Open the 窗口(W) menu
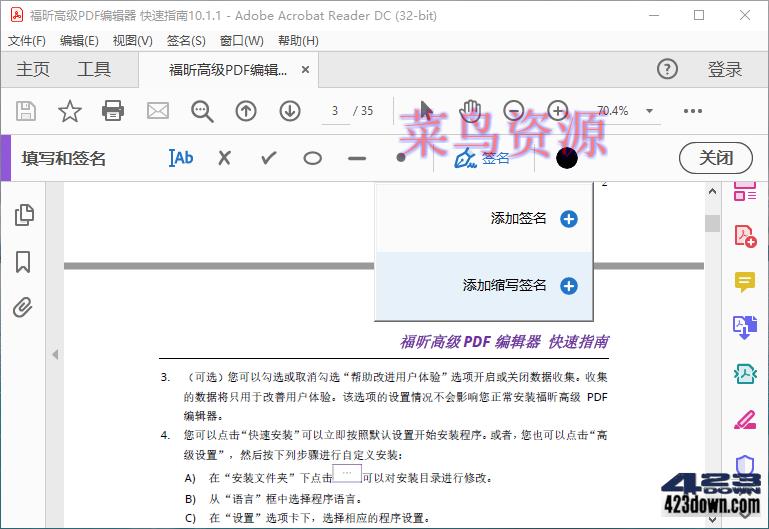 241,41
